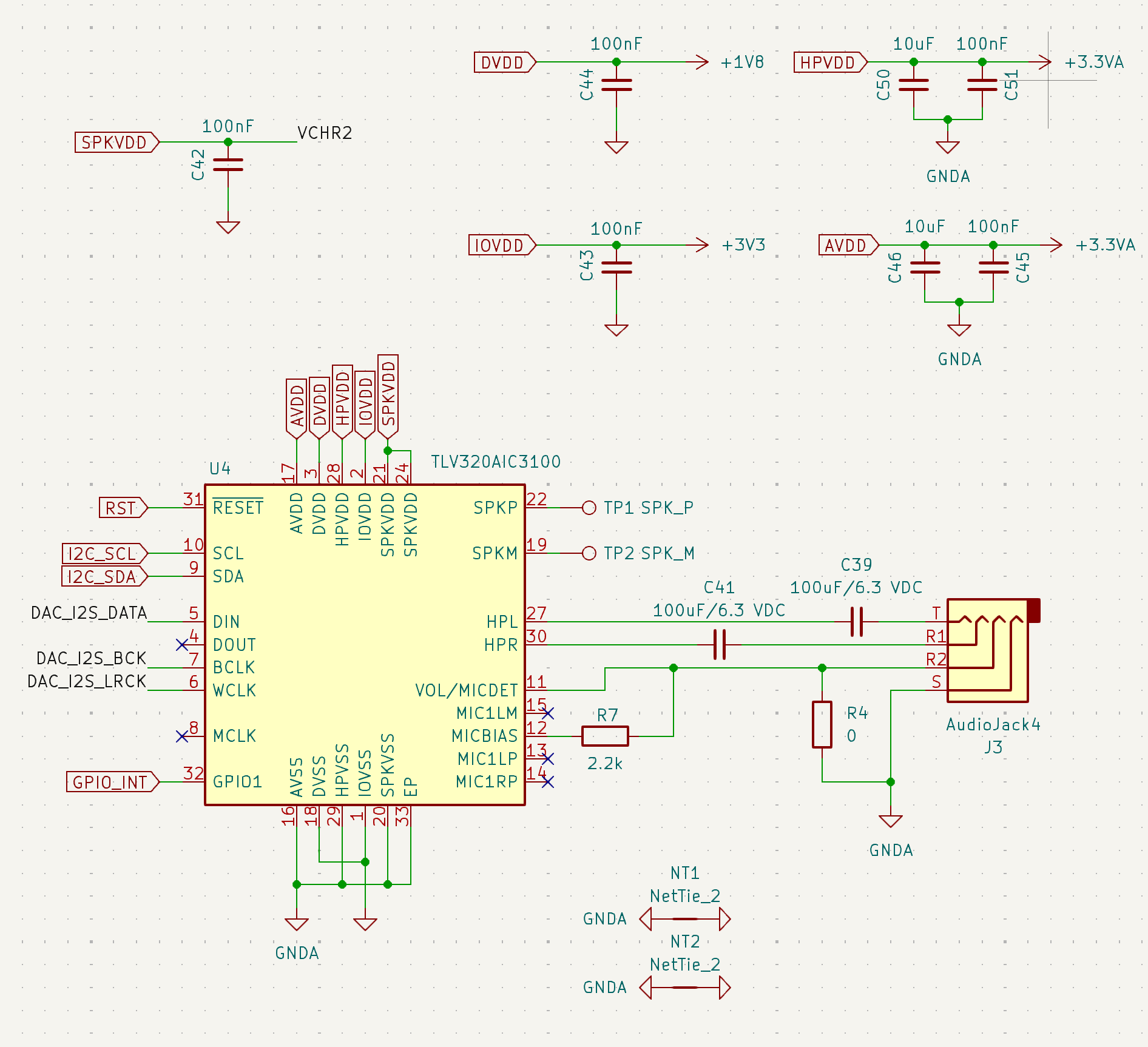Click the GPIO_INT global label
This screenshot has width=1148, height=1047.
[x=113, y=782]
